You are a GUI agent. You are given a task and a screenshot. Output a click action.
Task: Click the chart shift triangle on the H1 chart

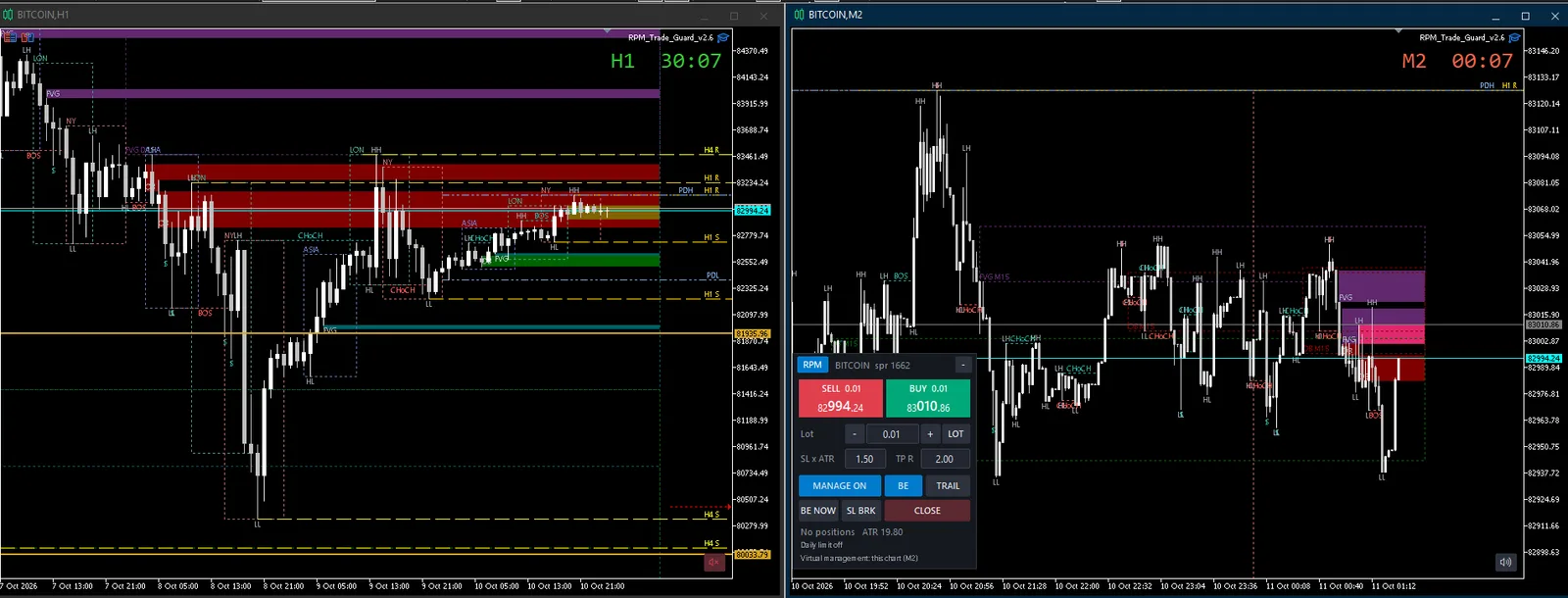point(607,32)
